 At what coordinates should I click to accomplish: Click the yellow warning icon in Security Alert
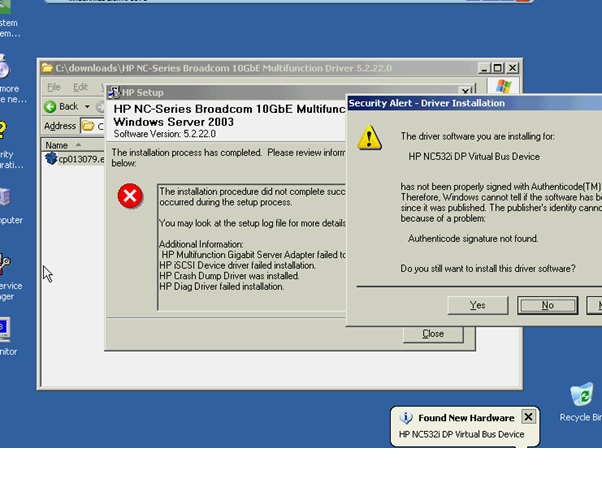click(369, 137)
